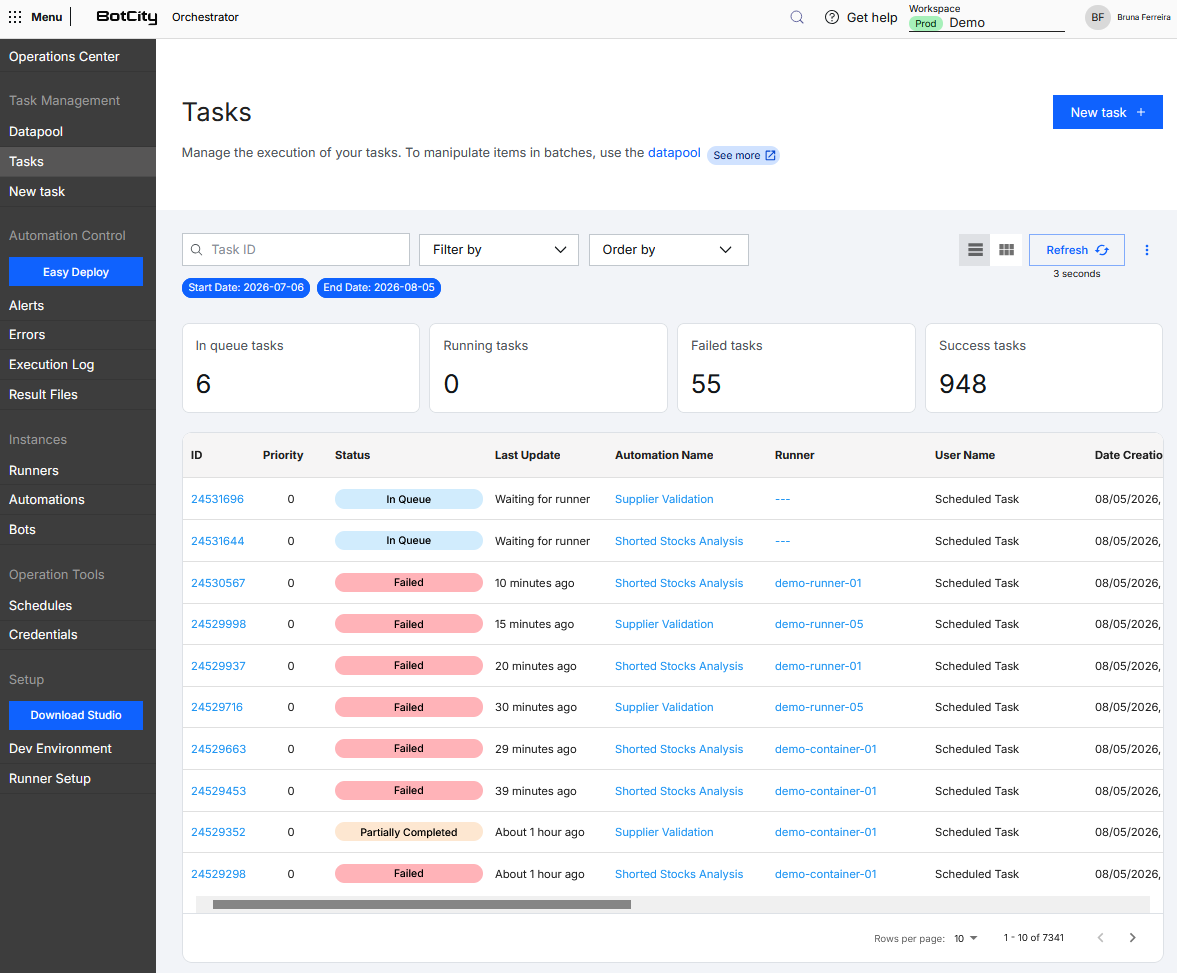Click the Get help label

coord(872,17)
